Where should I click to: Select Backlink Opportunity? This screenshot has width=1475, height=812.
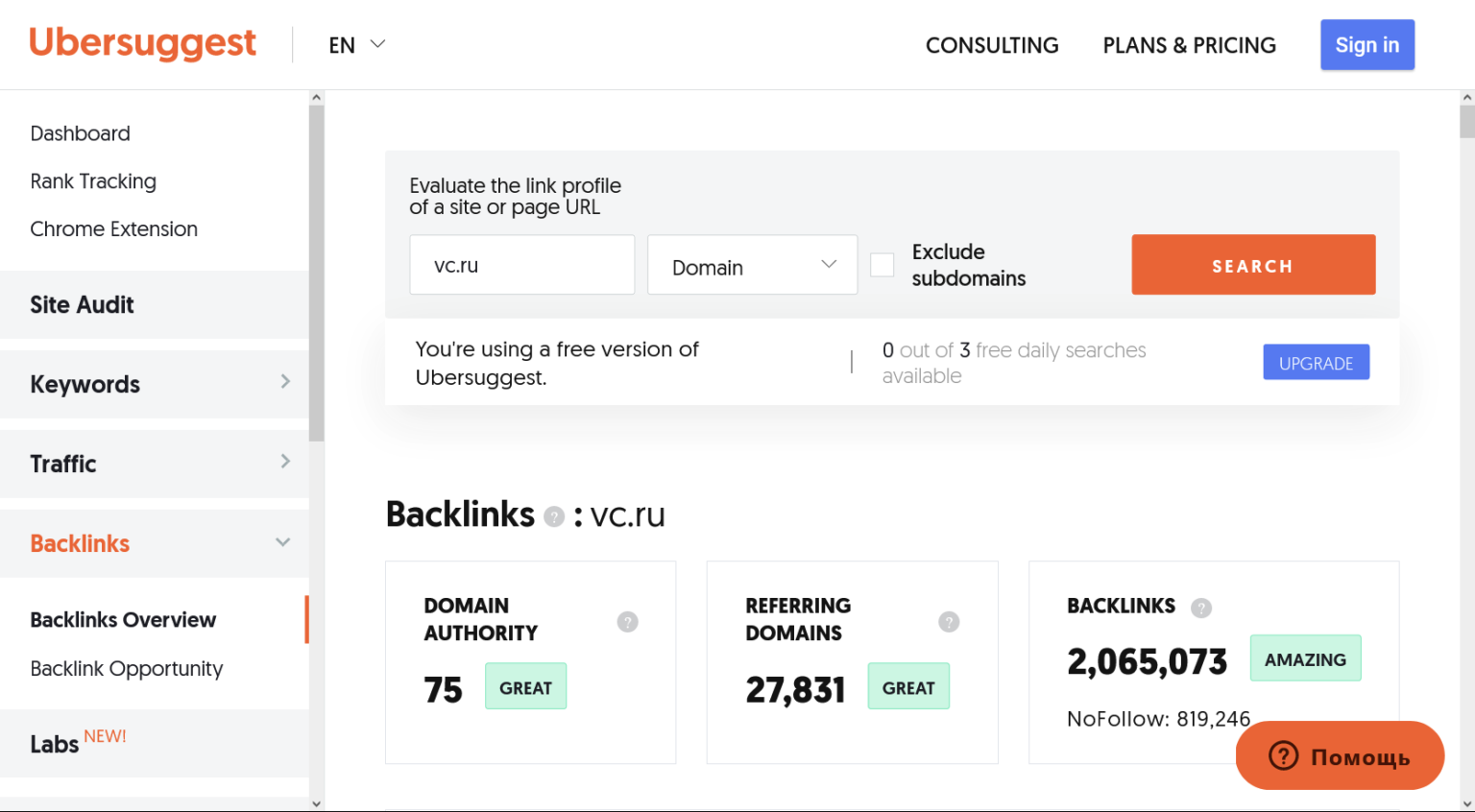126,669
